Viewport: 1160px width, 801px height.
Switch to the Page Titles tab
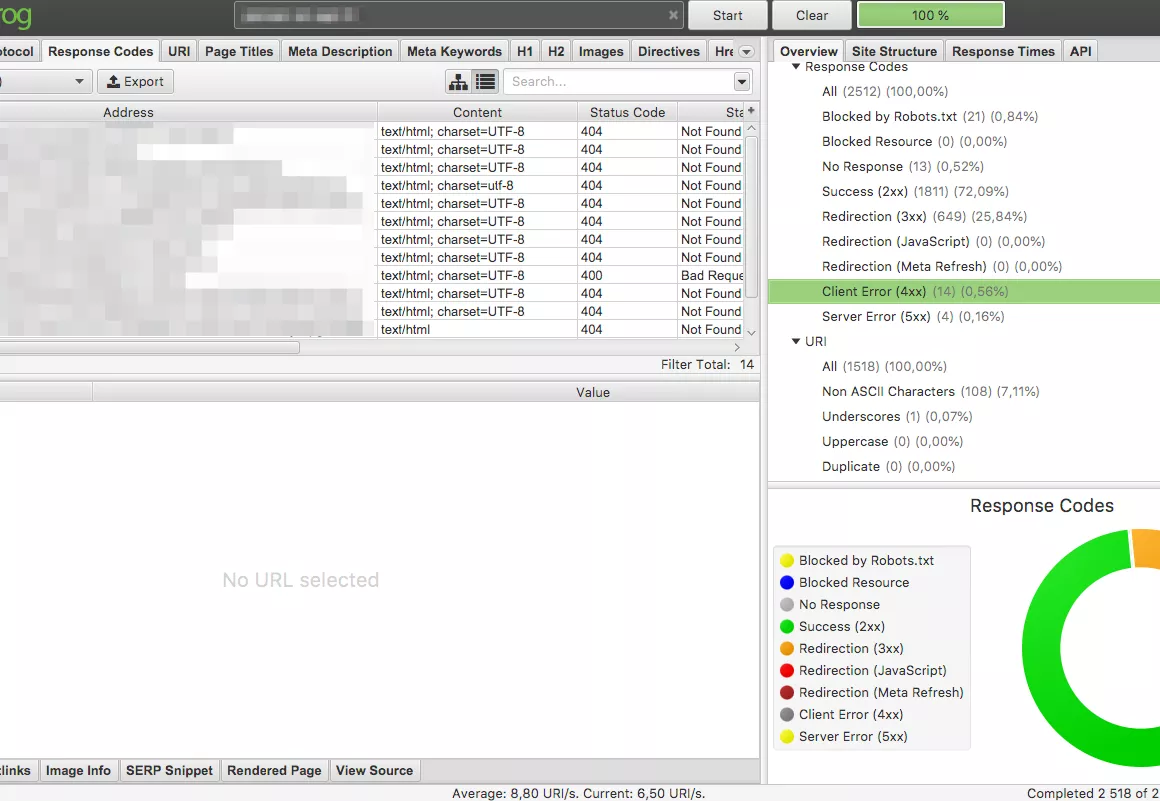[x=239, y=52]
